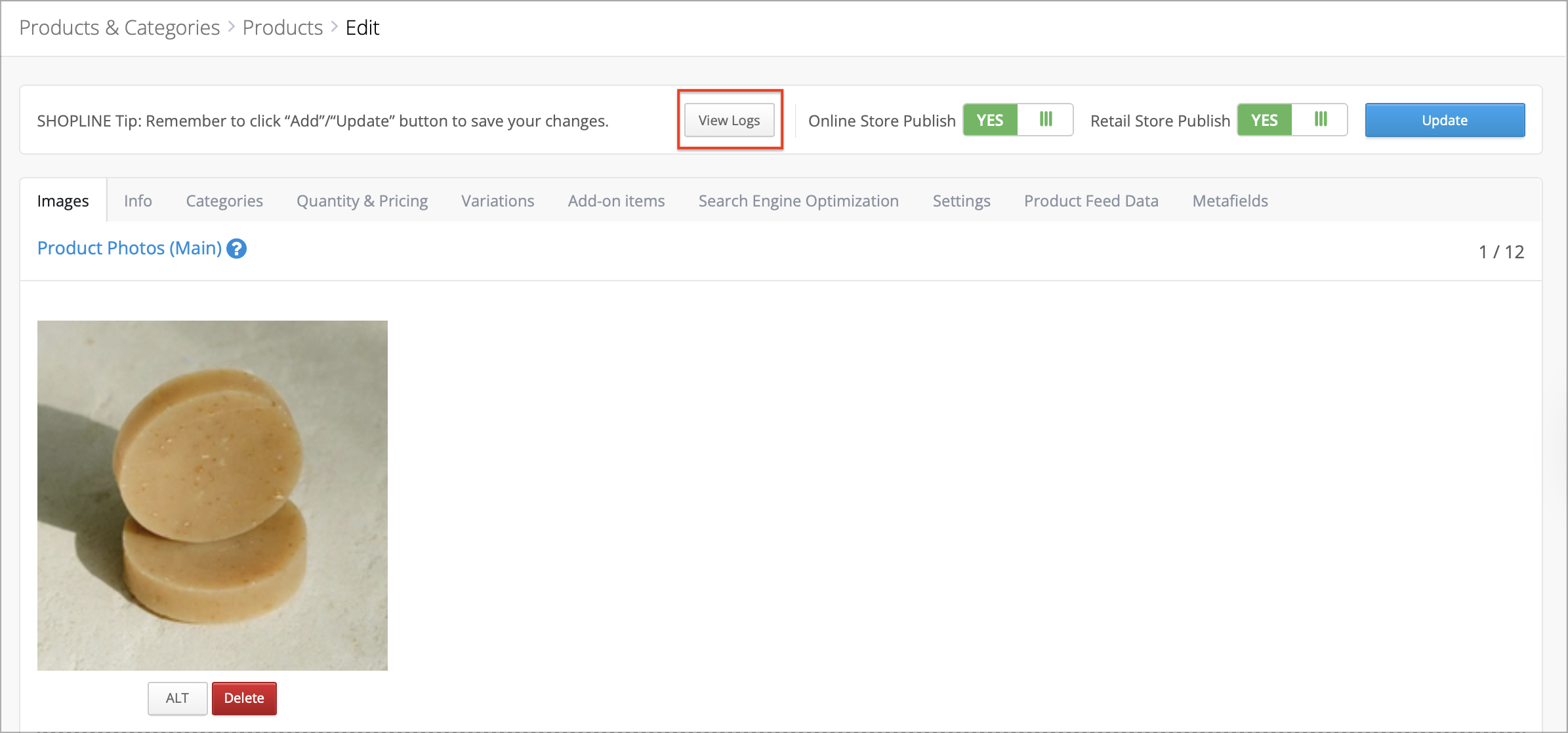The width and height of the screenshot is (1568, 733).
Task: Toggle the Retail Store Publish switch
Action: pos(1292,120)
